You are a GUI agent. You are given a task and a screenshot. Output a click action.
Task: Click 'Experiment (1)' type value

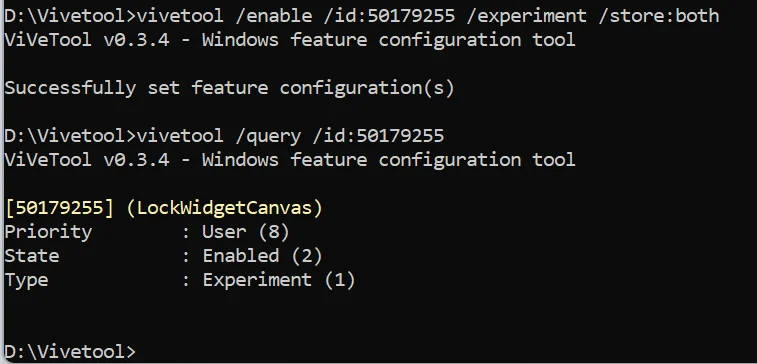click(x=279, y=280)
